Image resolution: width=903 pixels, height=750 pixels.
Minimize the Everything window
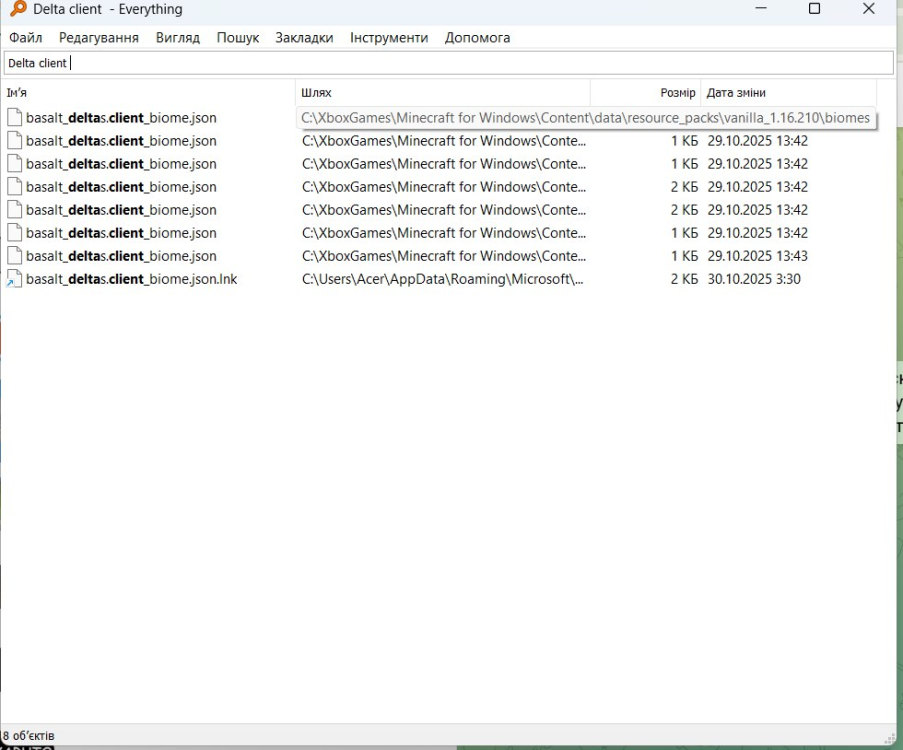(x=761, y=9)
